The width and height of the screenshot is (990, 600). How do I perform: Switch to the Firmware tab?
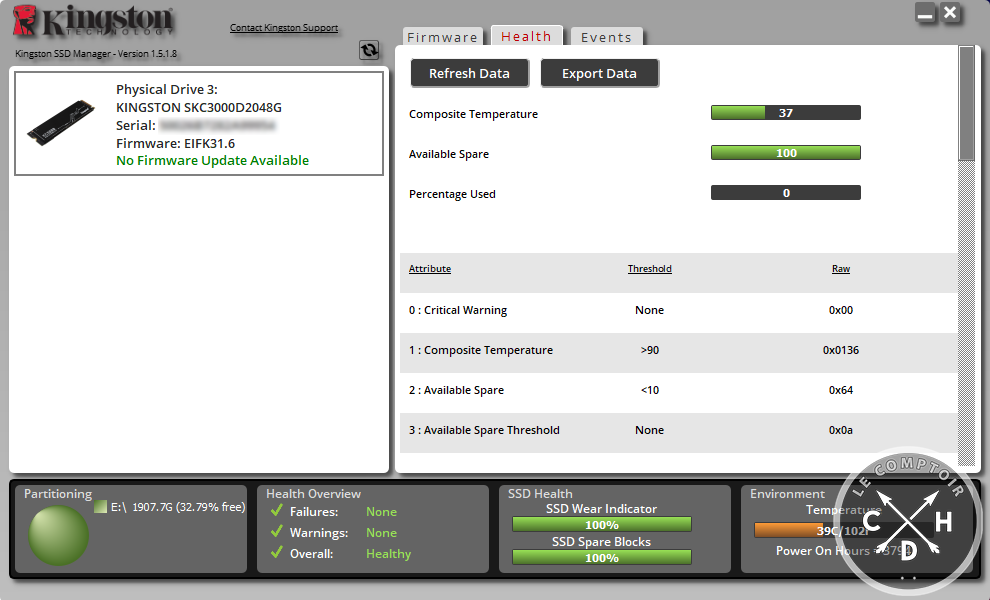point(442,35)
